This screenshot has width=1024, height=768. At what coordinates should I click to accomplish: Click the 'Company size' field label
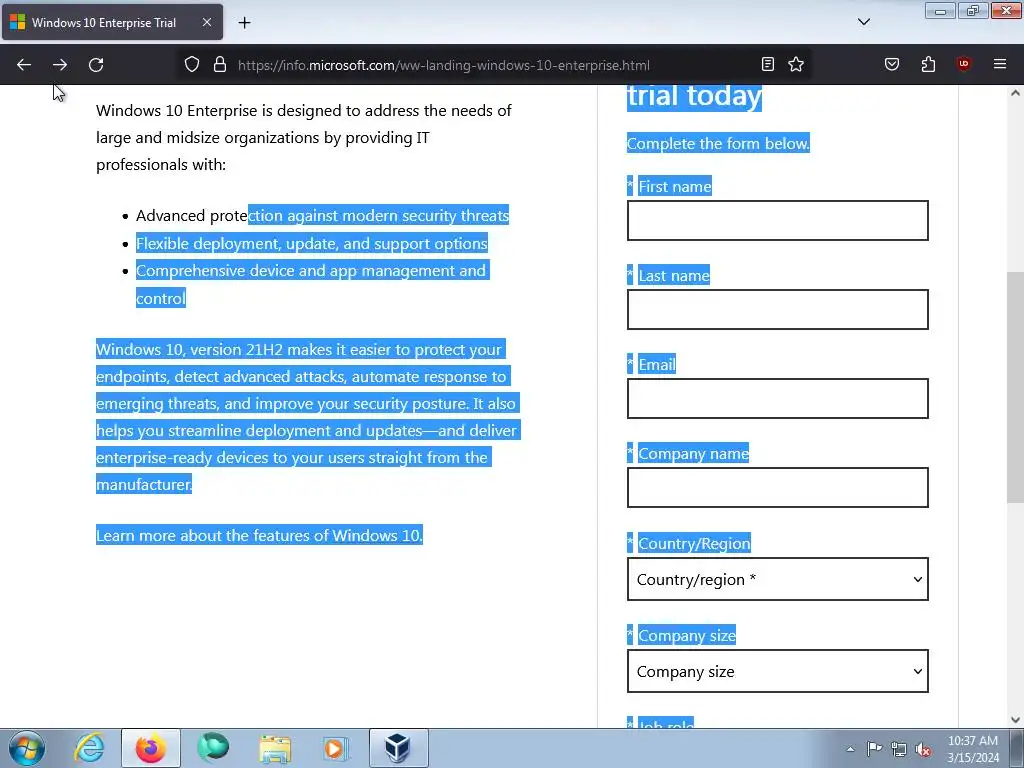[686, 635]
